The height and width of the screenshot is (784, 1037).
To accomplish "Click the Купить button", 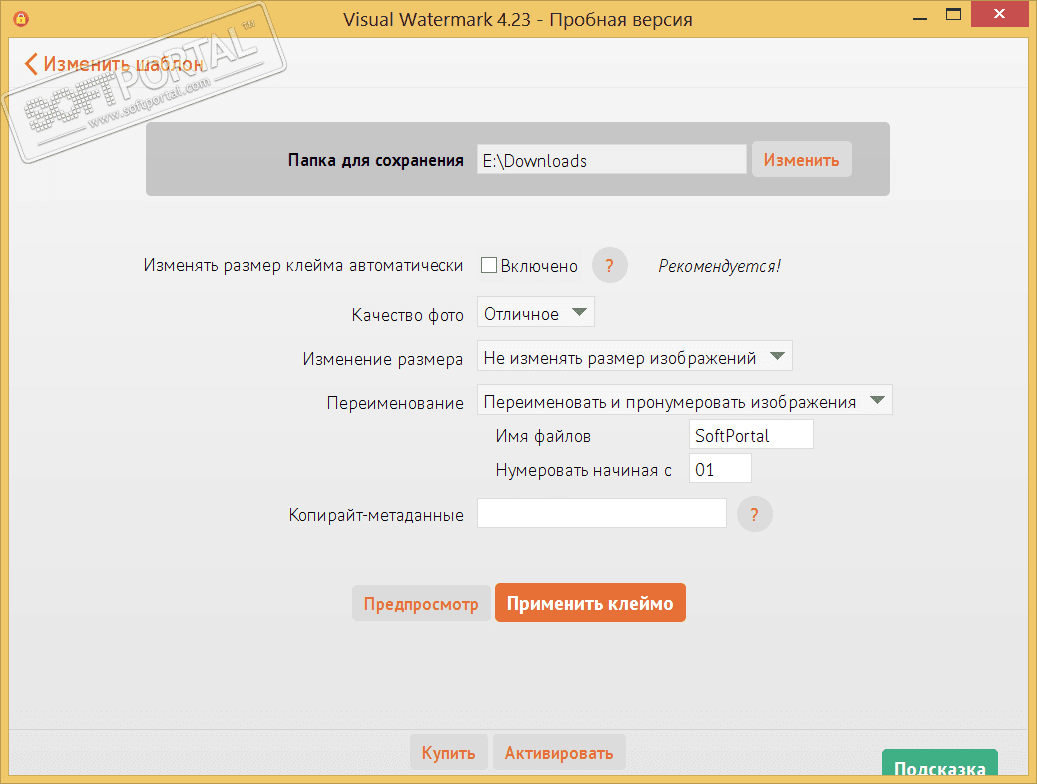I will pos(448,752).
